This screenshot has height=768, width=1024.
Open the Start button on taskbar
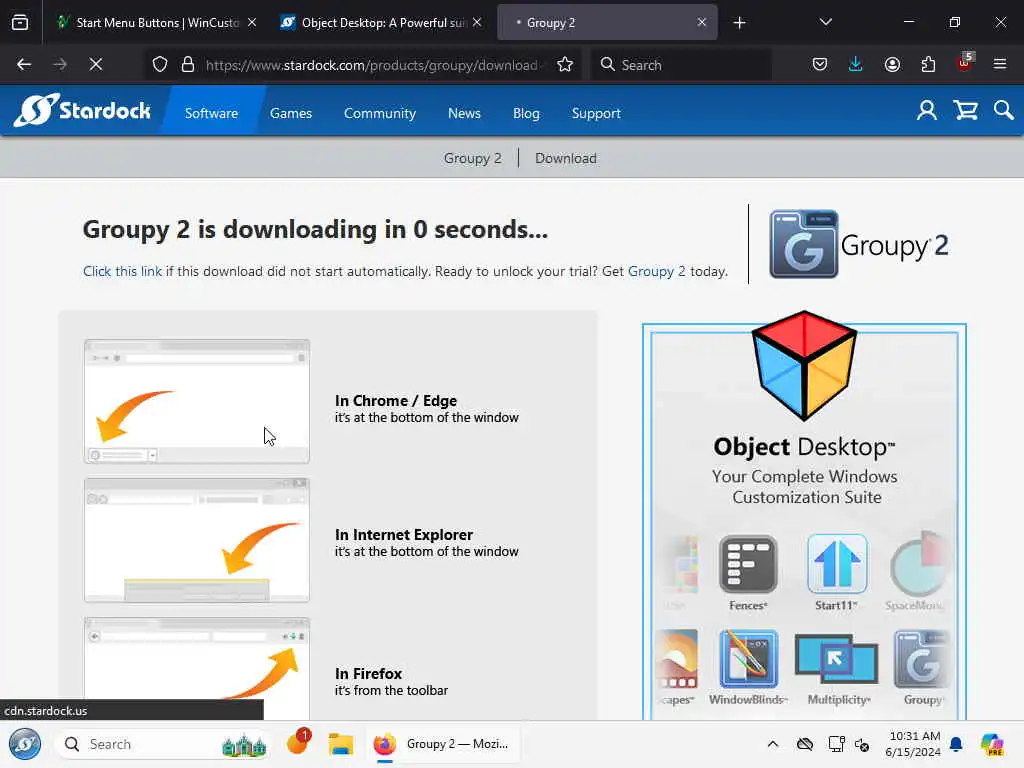(x=25, y=744)
